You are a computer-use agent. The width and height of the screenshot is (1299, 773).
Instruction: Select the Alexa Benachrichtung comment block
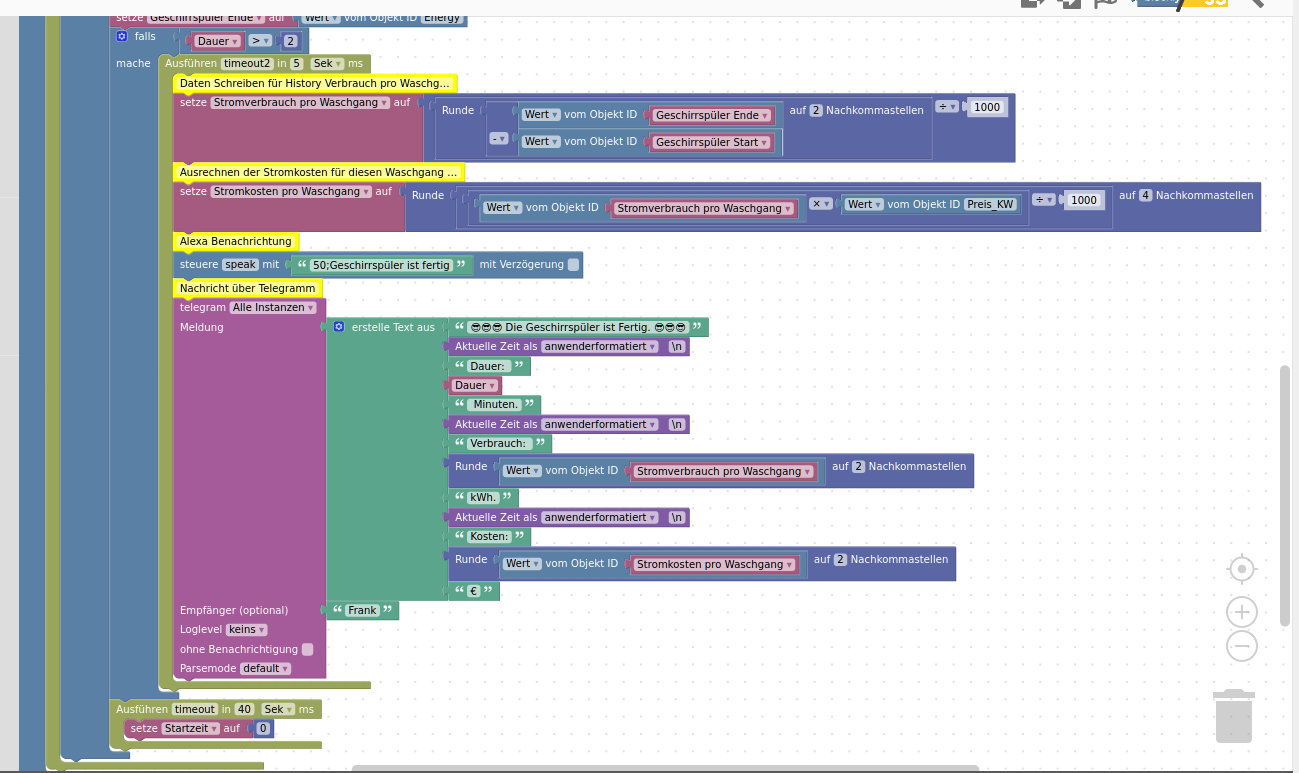coord(235,241)
